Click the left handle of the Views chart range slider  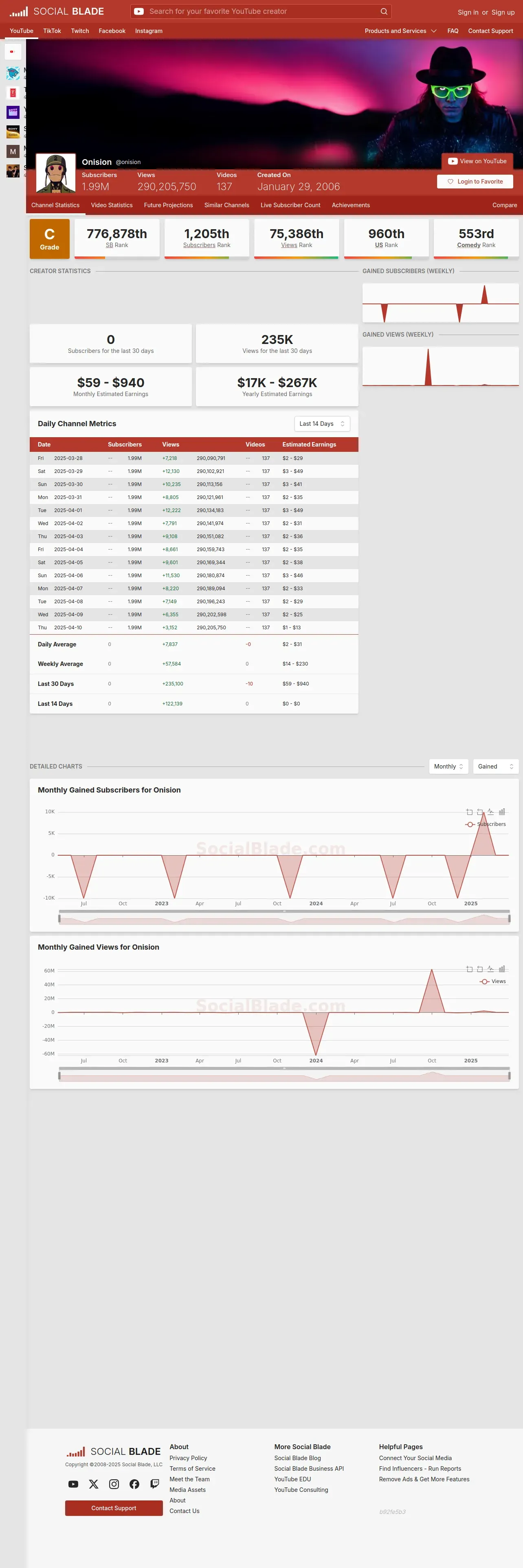pyautogui.click(x=59, y=1075)
